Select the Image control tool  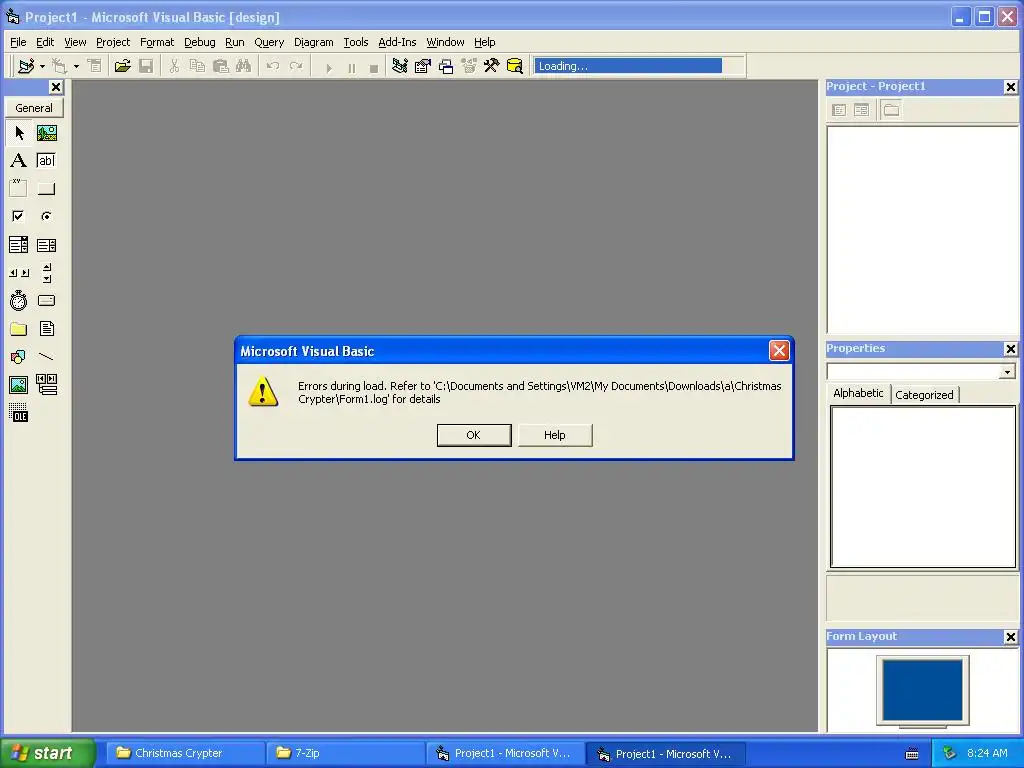coord(19,385)
